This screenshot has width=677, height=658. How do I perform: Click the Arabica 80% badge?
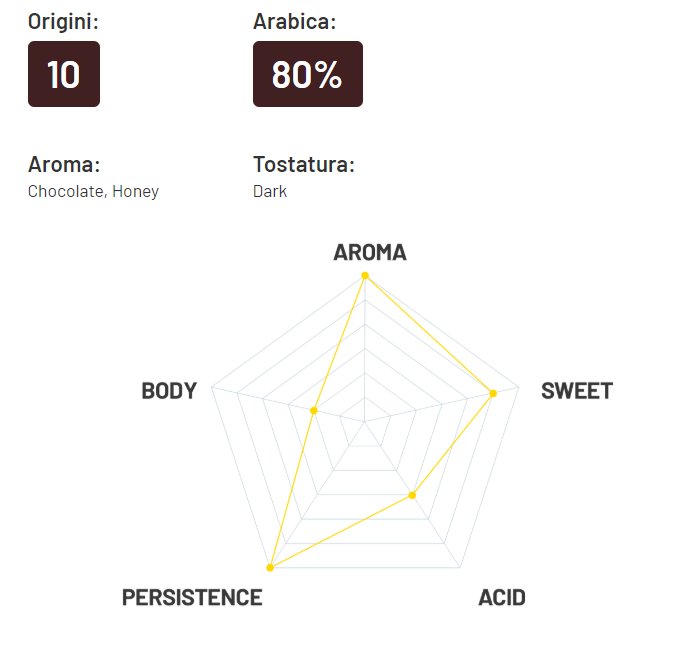tap(308, 74)
